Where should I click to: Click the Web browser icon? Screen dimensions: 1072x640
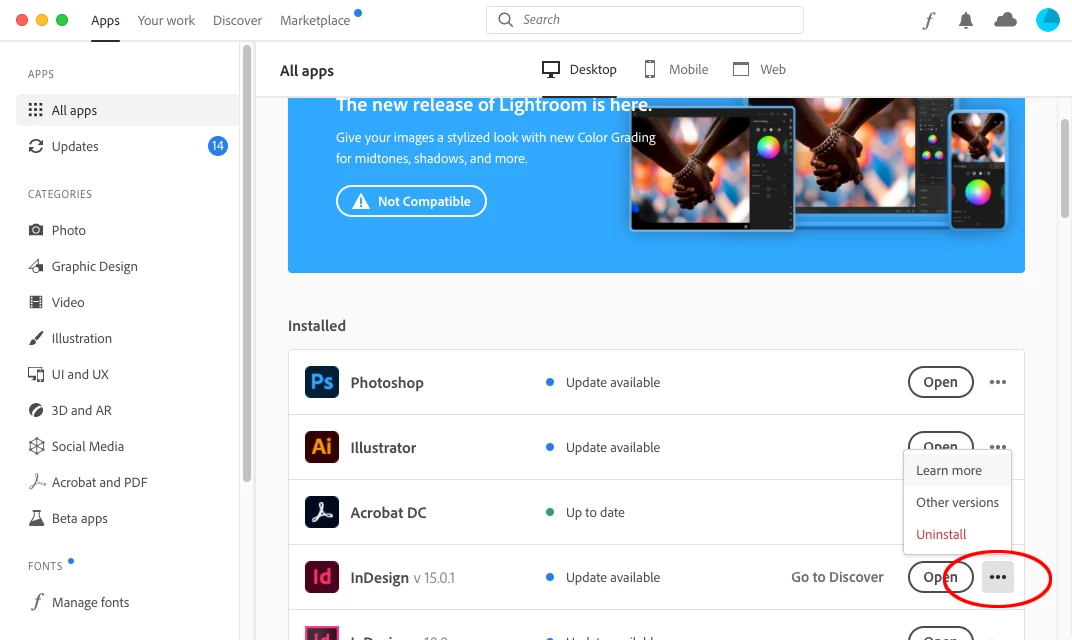[740, 69]
